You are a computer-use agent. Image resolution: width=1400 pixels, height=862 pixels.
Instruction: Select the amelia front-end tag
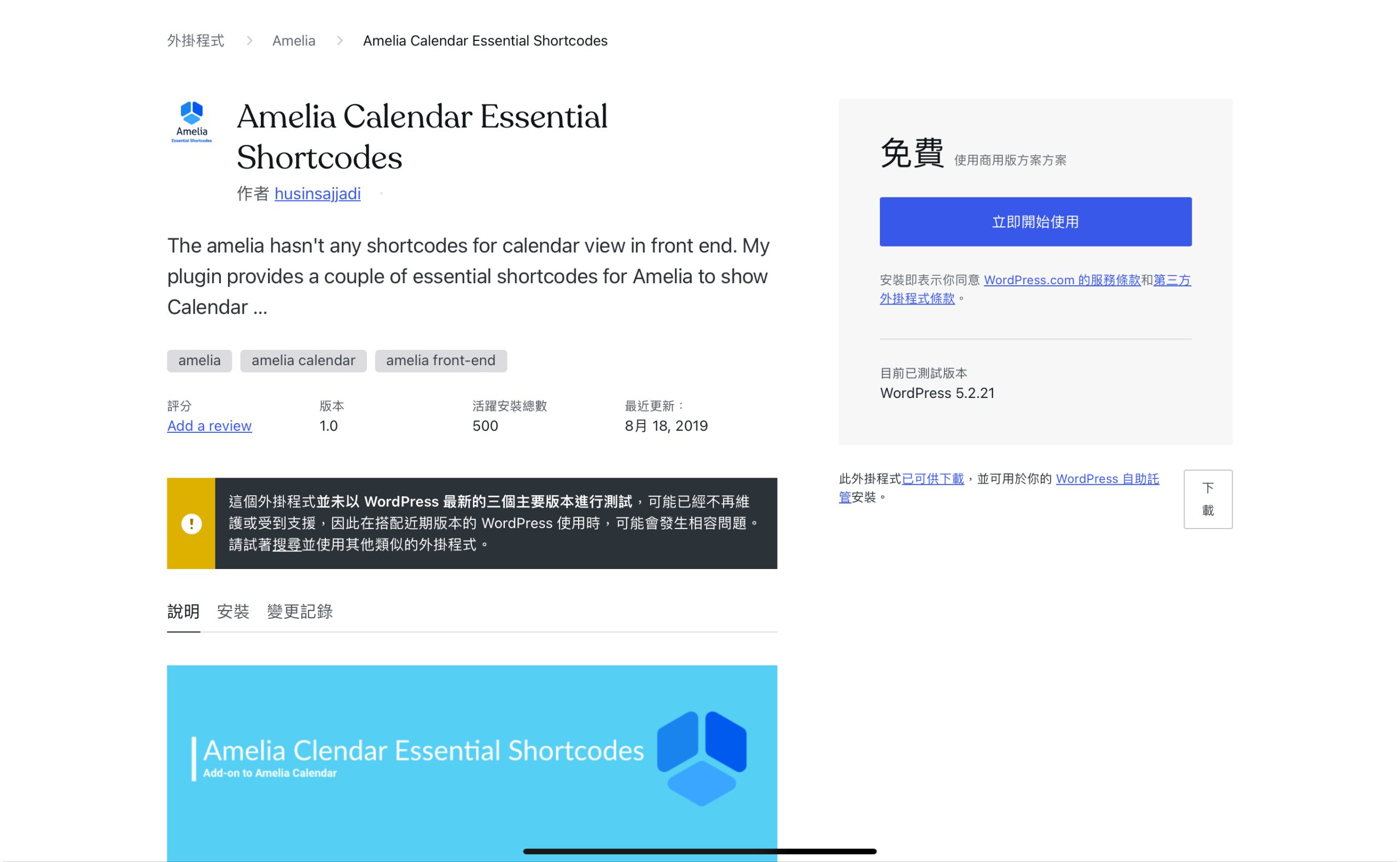[441, 361]
